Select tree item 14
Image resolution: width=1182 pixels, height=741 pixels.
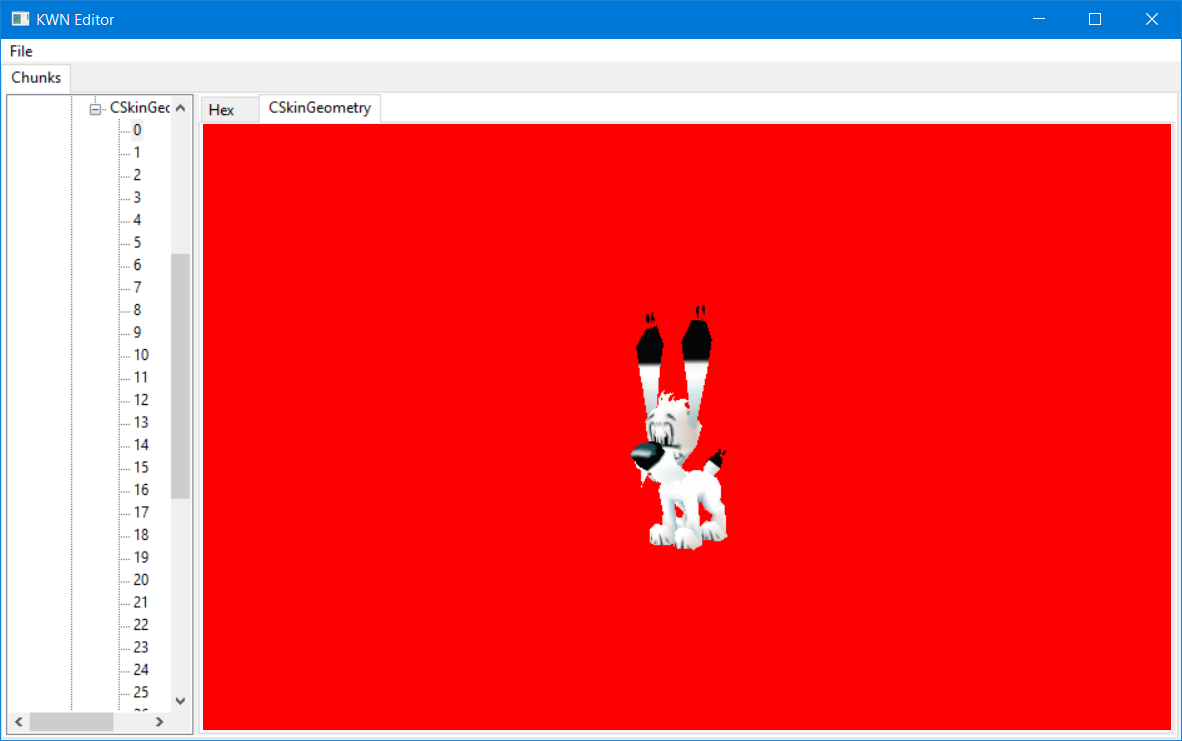point(141,446)
